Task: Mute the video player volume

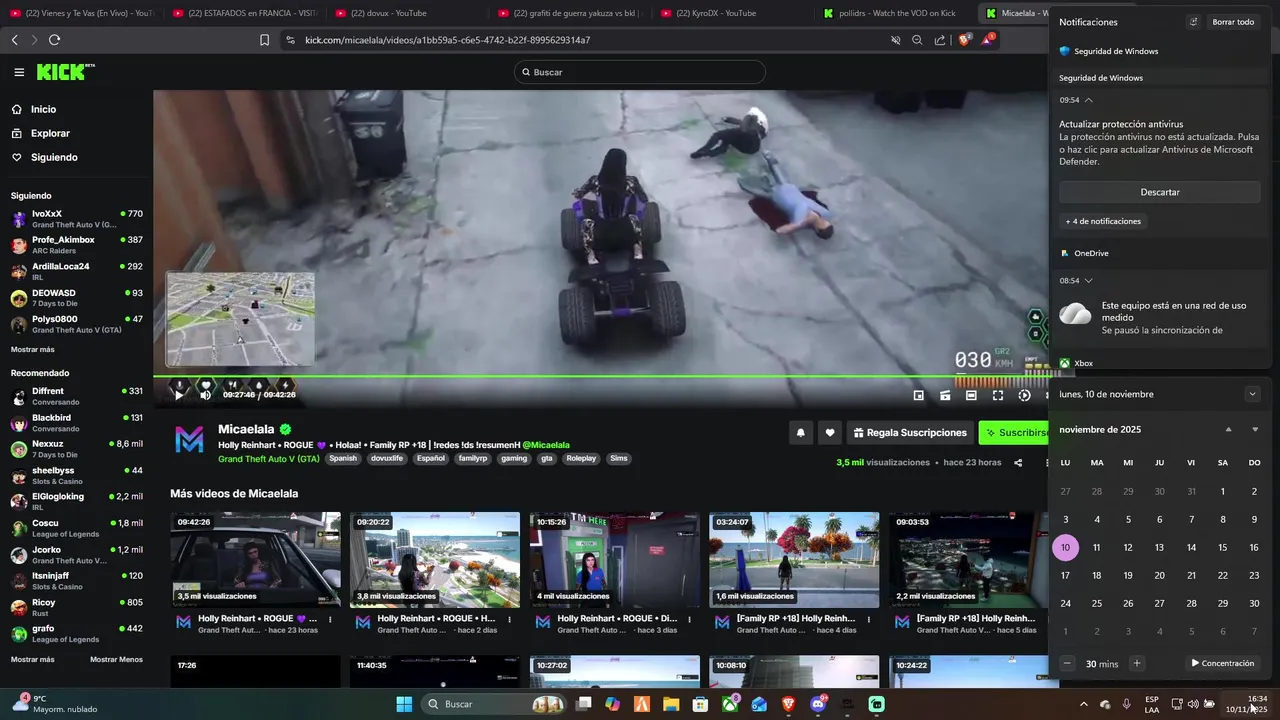Action: pyautogui.click(x=205, y=395)
